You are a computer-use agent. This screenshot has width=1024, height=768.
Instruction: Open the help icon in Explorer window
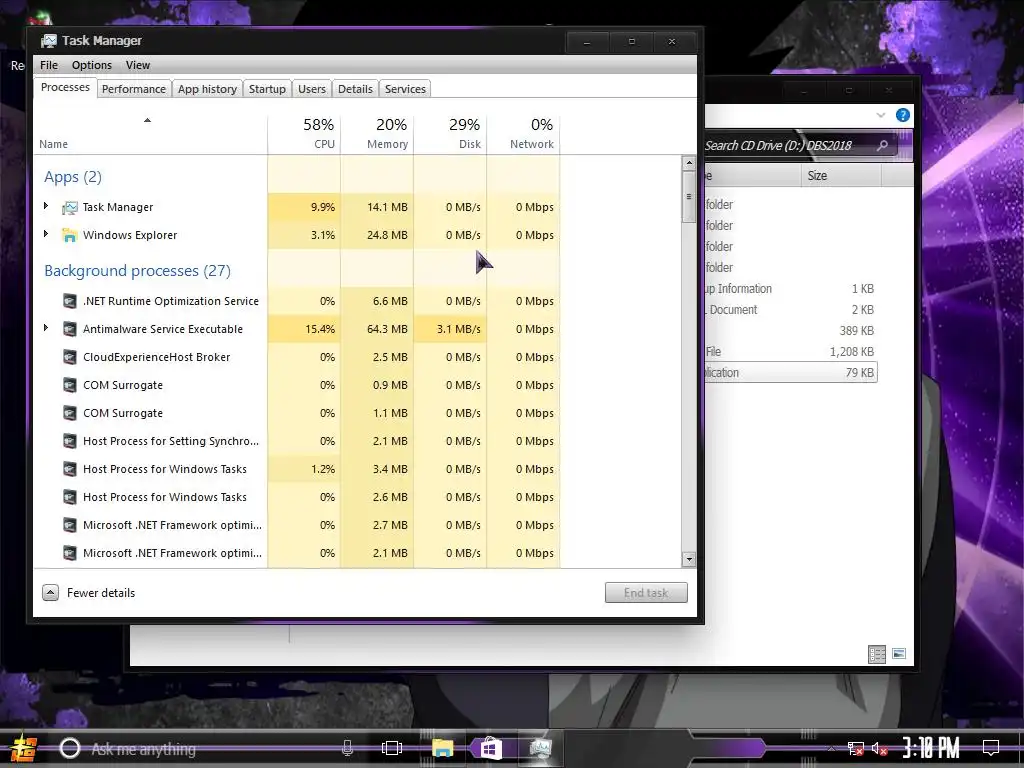[x=903, y=116]
